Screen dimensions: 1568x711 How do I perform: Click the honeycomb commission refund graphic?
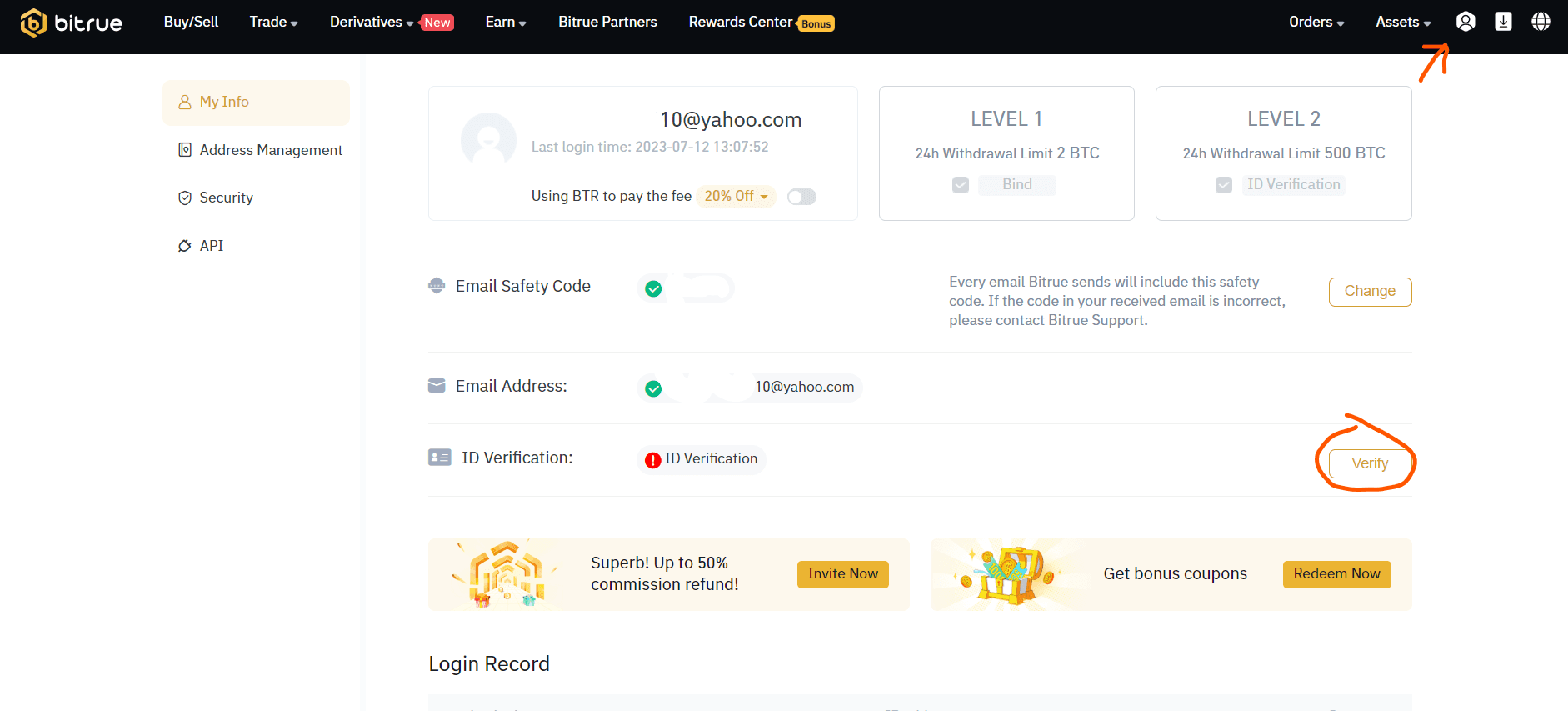[504, 574]
